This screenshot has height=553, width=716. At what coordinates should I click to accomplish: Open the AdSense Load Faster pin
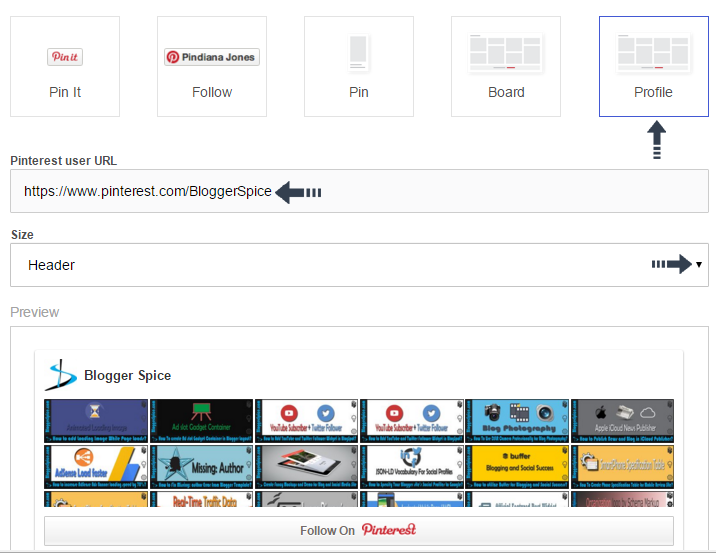point(96,467)
